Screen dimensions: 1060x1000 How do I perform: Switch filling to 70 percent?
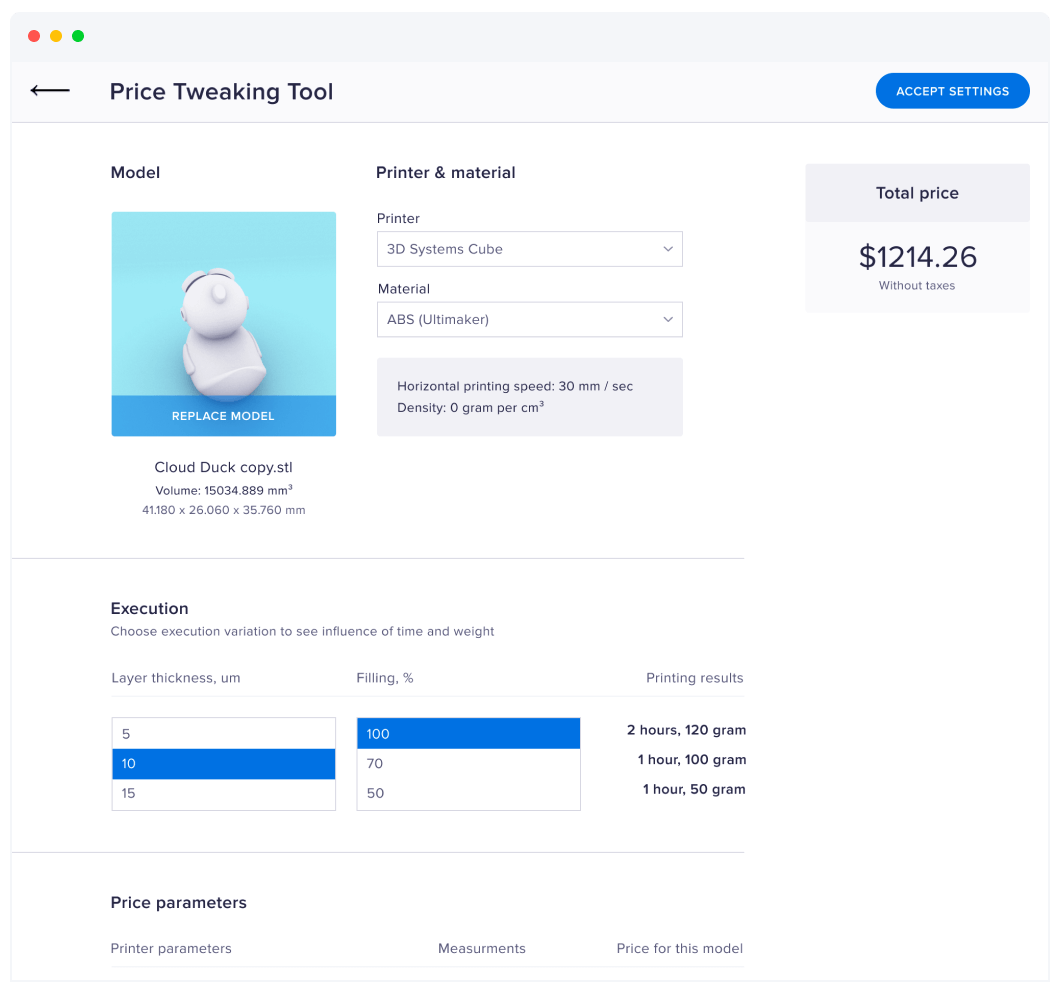pyautogui.click(x=468, y=763)
